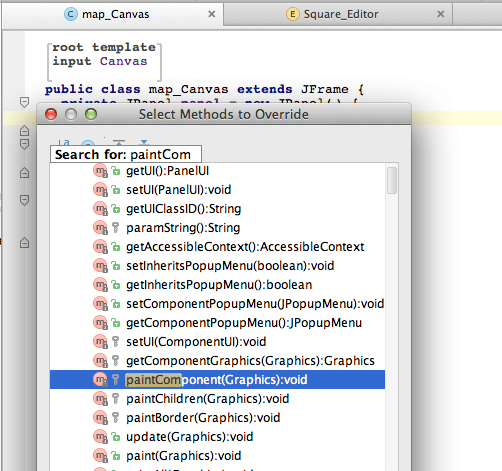The width and height of the screenshot is (502, 471).
Task: Click the method icon beside getUI():PanelUI
Action: pyautogui.click(x=100, y=171)
